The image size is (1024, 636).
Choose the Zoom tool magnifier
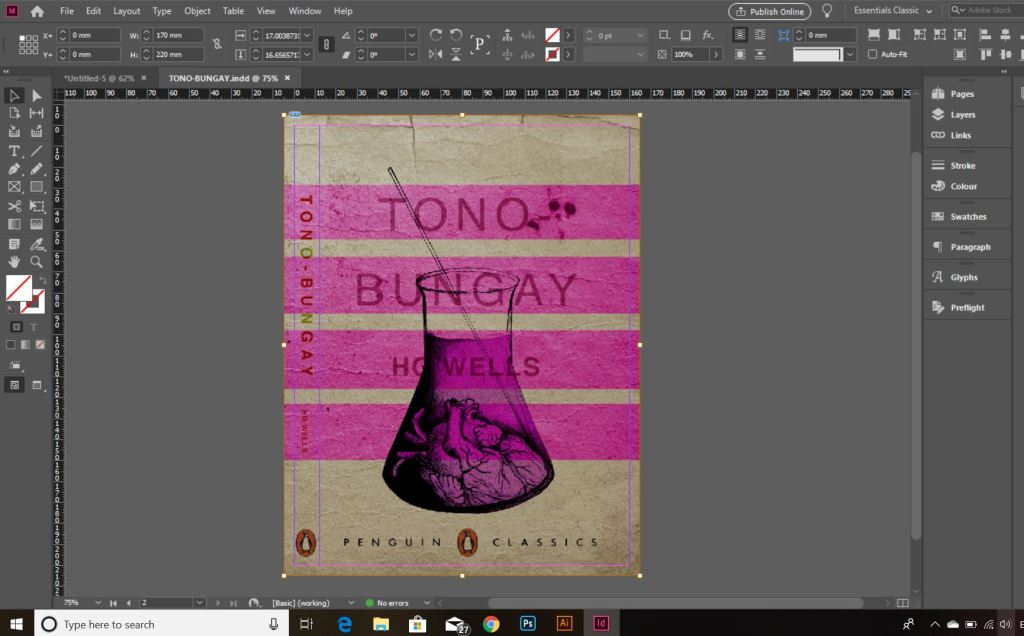(x=37, y=262)
